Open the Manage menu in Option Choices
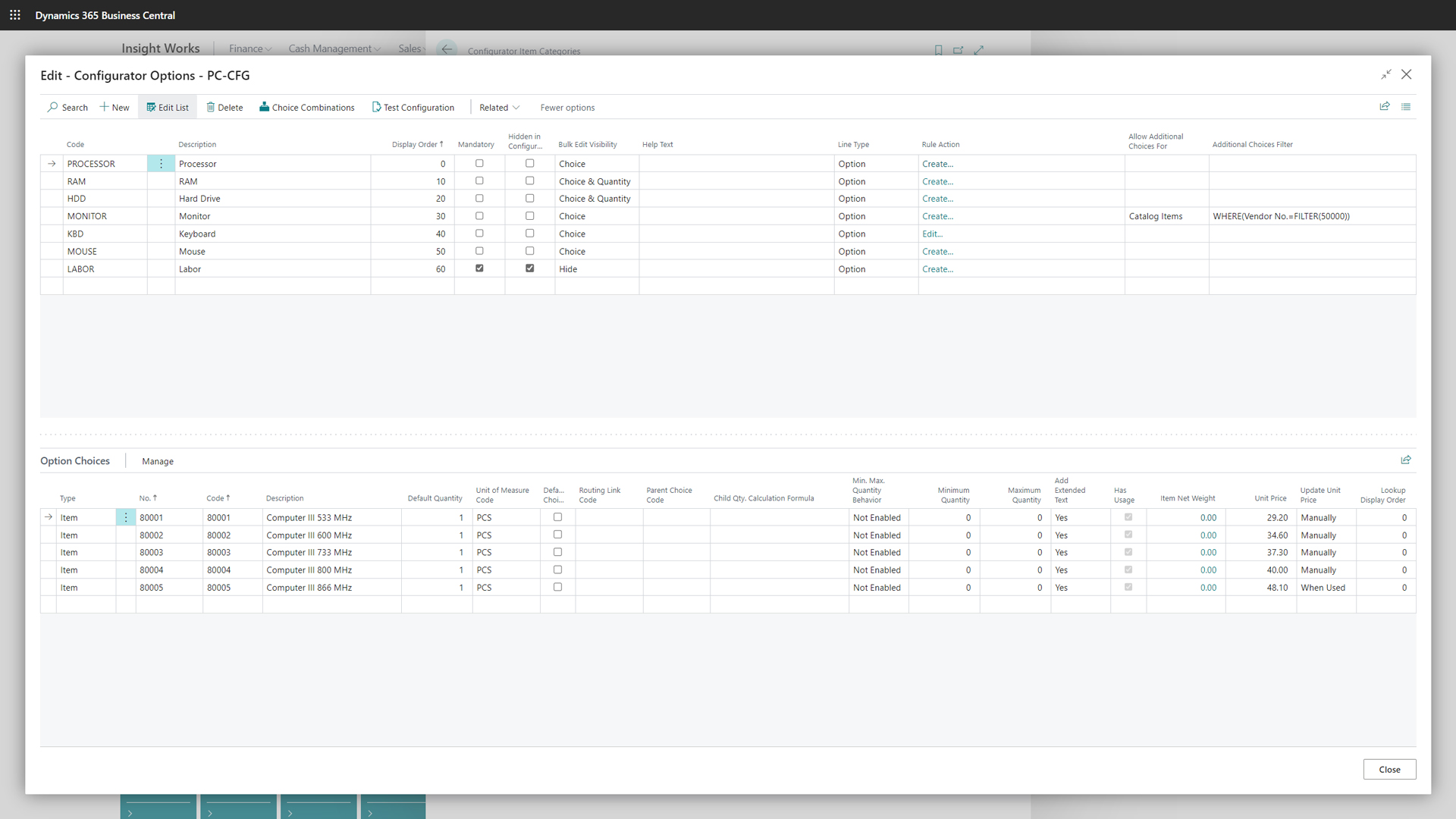This screenshot has width=1456, height=819. [158, 461]
